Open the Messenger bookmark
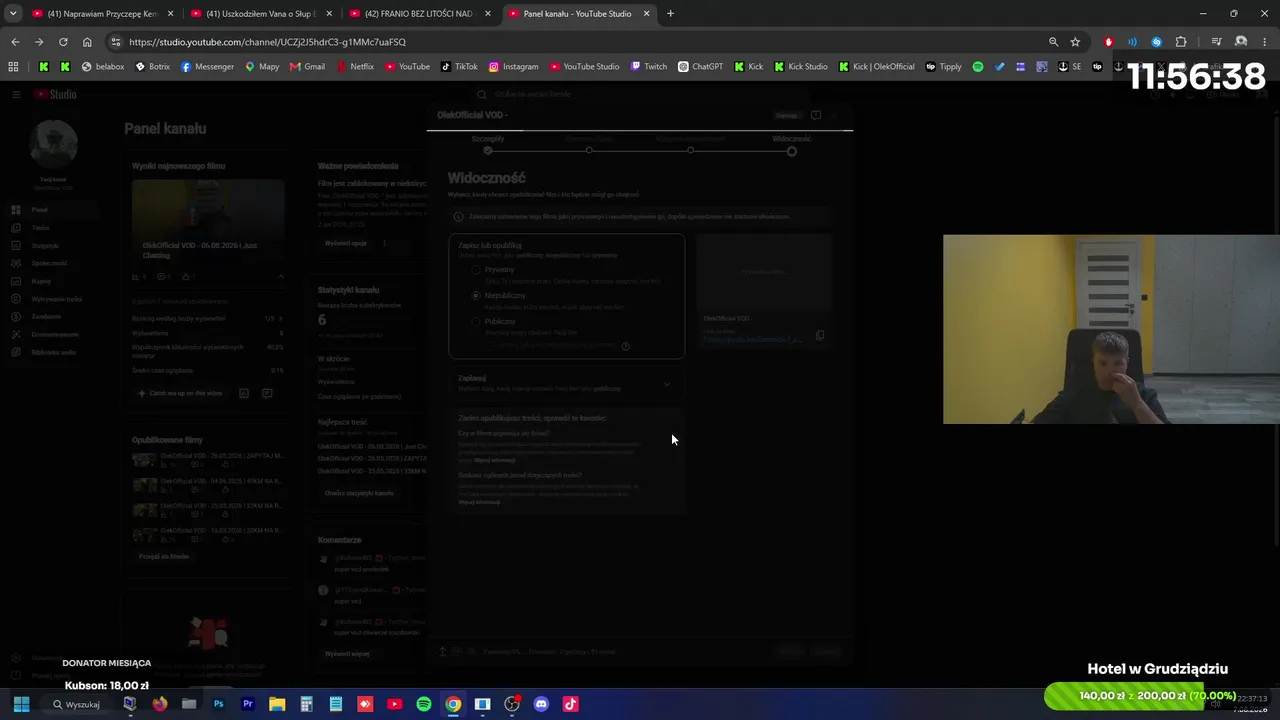Viewport: 1280px width, 720px height. [207, 67]
